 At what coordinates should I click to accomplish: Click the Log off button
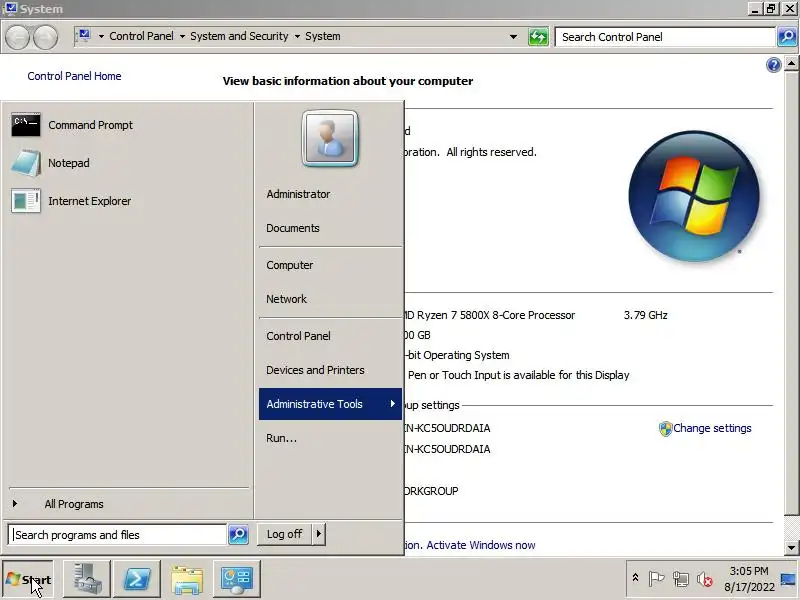(x=284, y=534)
